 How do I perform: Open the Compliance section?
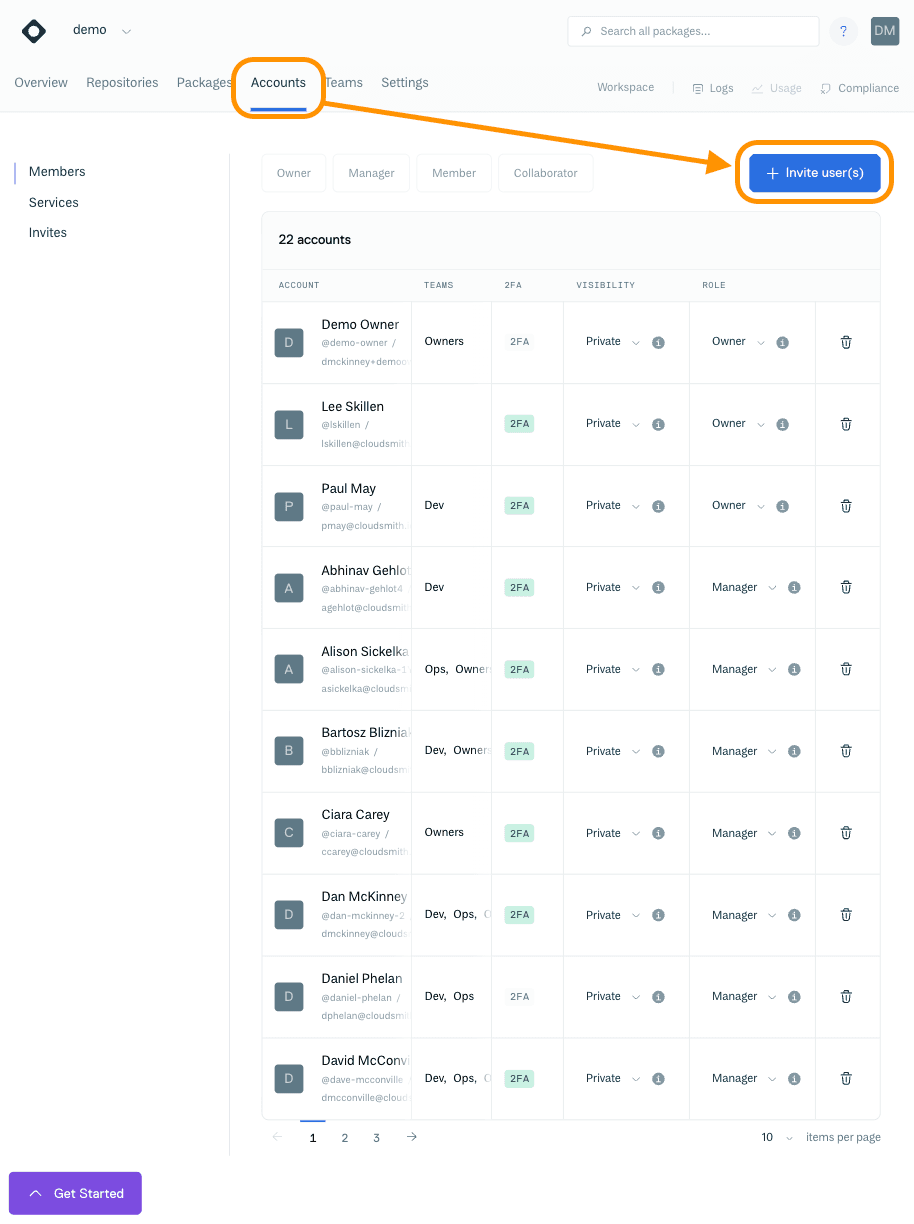click(x=858, y=88)
